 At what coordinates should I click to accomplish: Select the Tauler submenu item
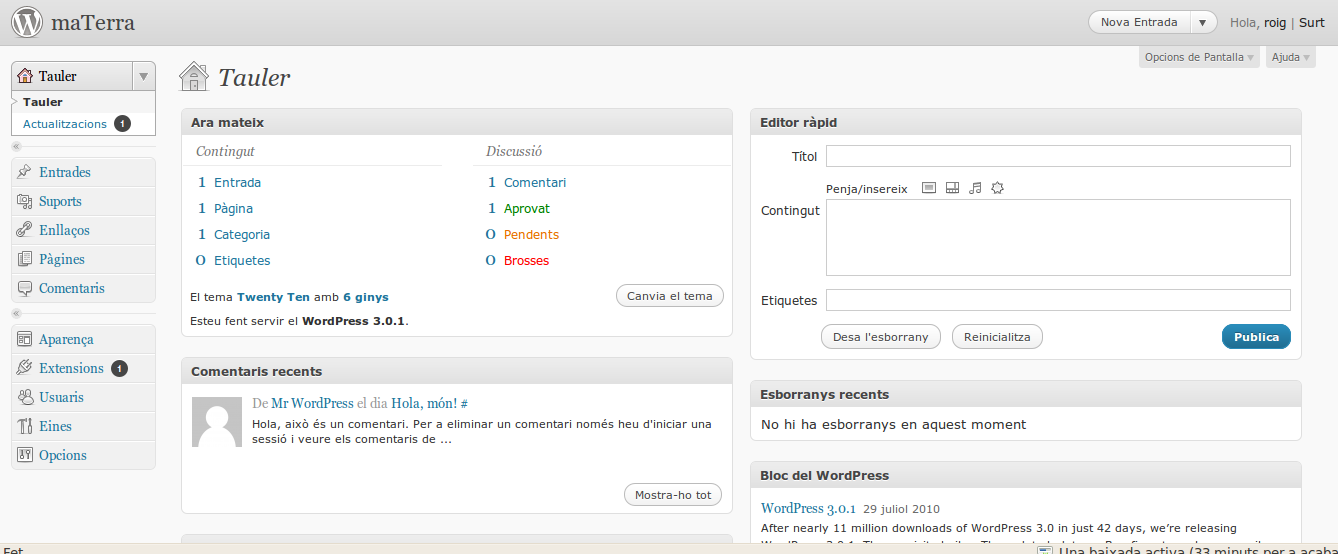43,102
